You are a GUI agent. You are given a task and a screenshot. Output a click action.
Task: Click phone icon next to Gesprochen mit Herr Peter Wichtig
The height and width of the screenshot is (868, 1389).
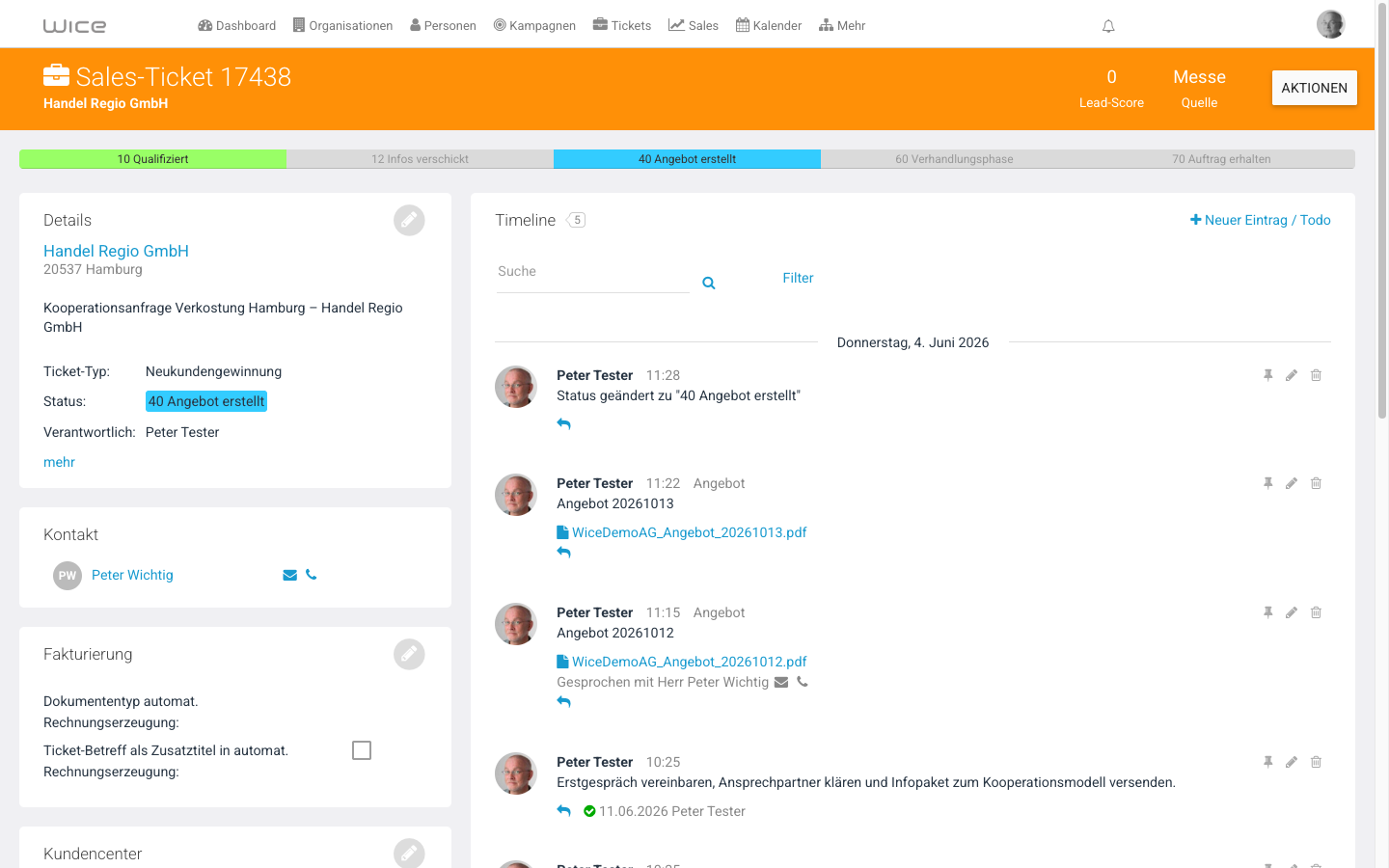point(803,682)
